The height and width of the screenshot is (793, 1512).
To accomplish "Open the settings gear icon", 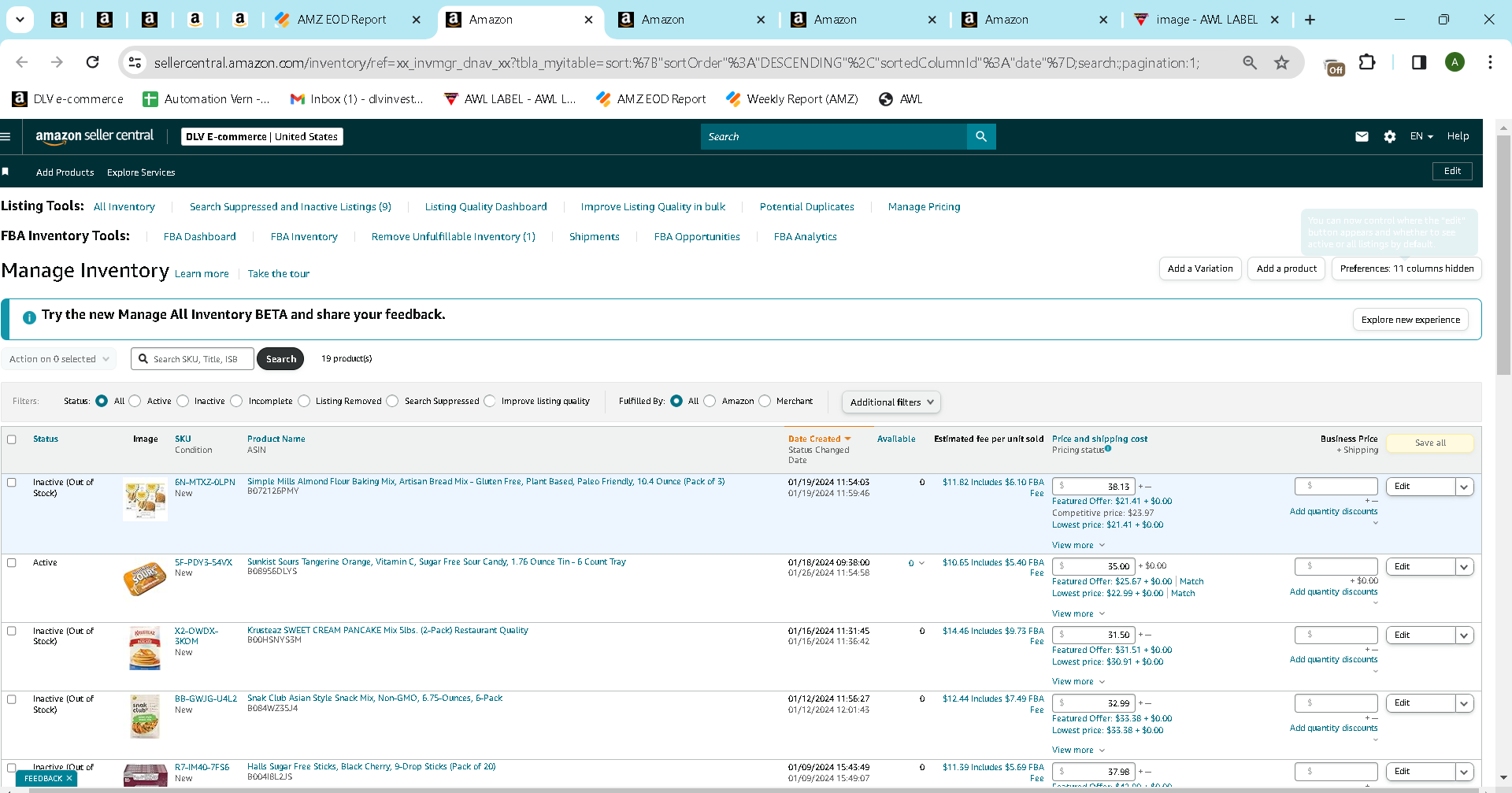I will tap(1390, 136).
